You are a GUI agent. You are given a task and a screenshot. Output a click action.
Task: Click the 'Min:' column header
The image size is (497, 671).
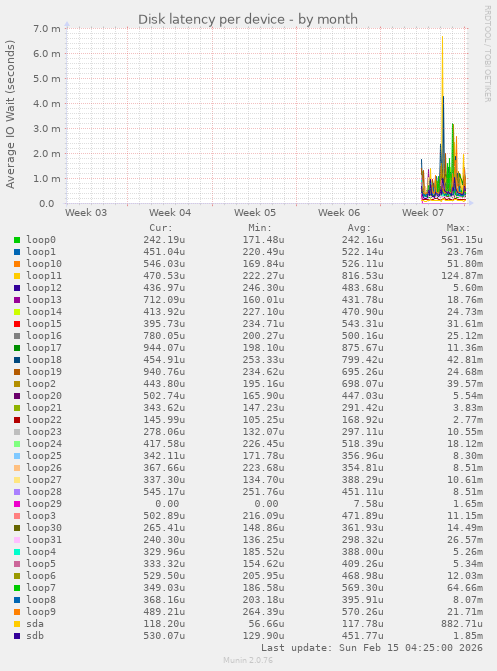click(x=260, y=228)
